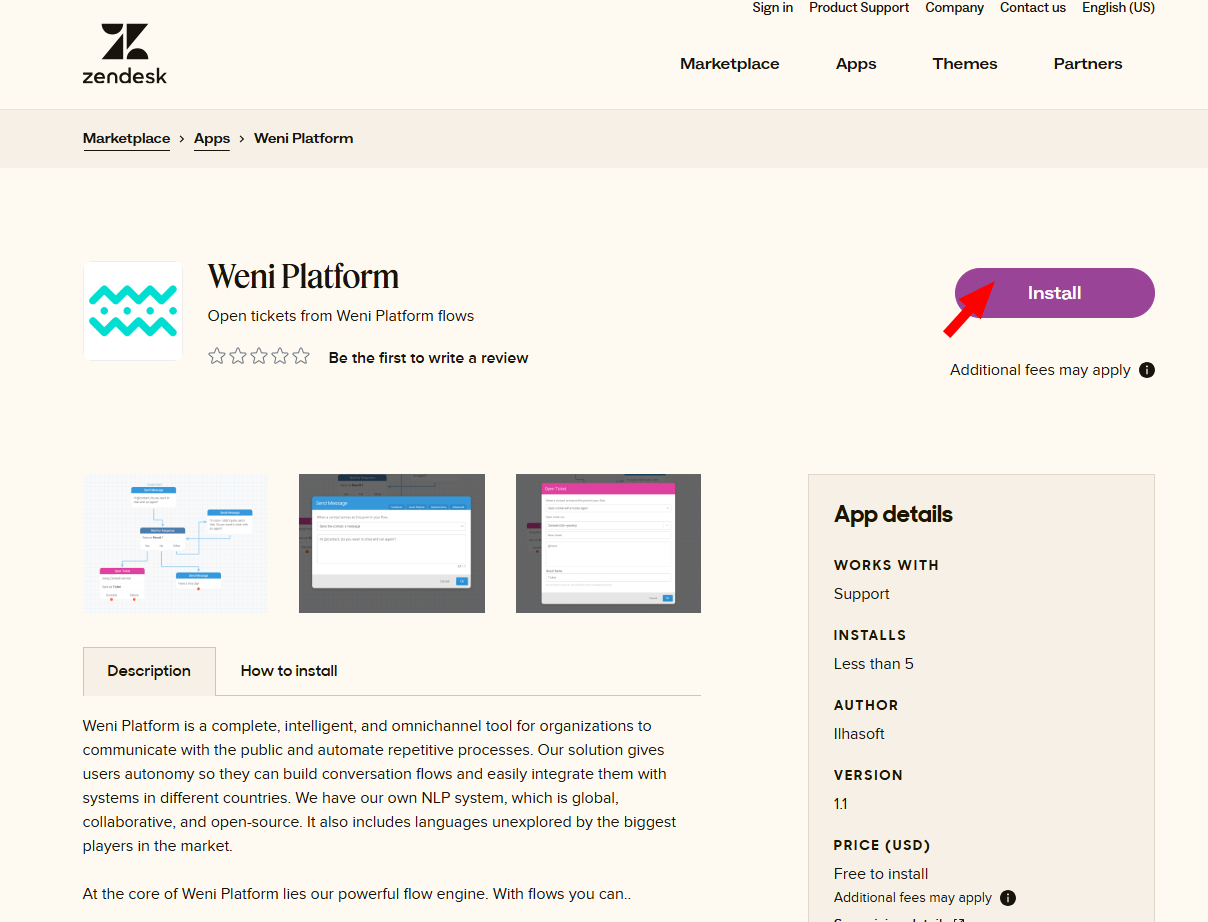The image size is (1208, 922).
Task: Select the second review star
Action: (238, 356)
